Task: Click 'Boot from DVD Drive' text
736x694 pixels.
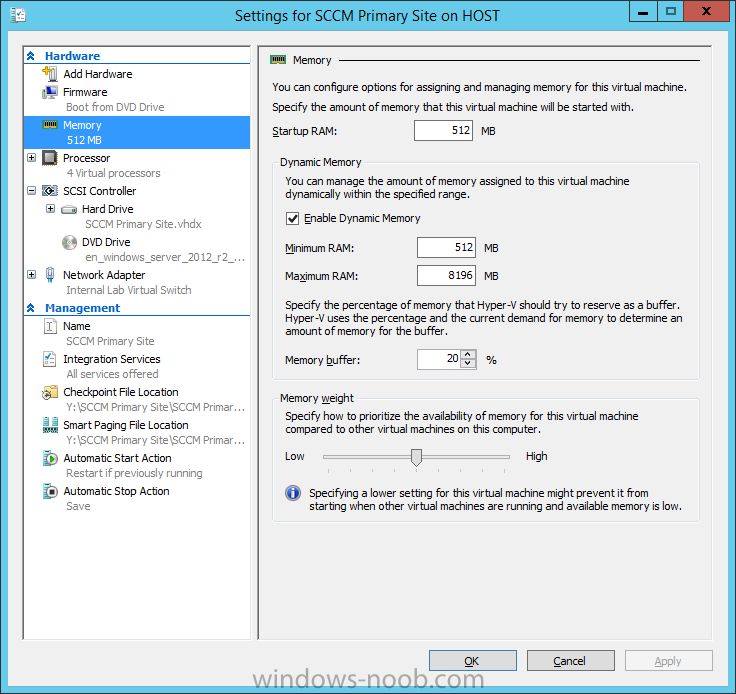Action: (115, 107)
